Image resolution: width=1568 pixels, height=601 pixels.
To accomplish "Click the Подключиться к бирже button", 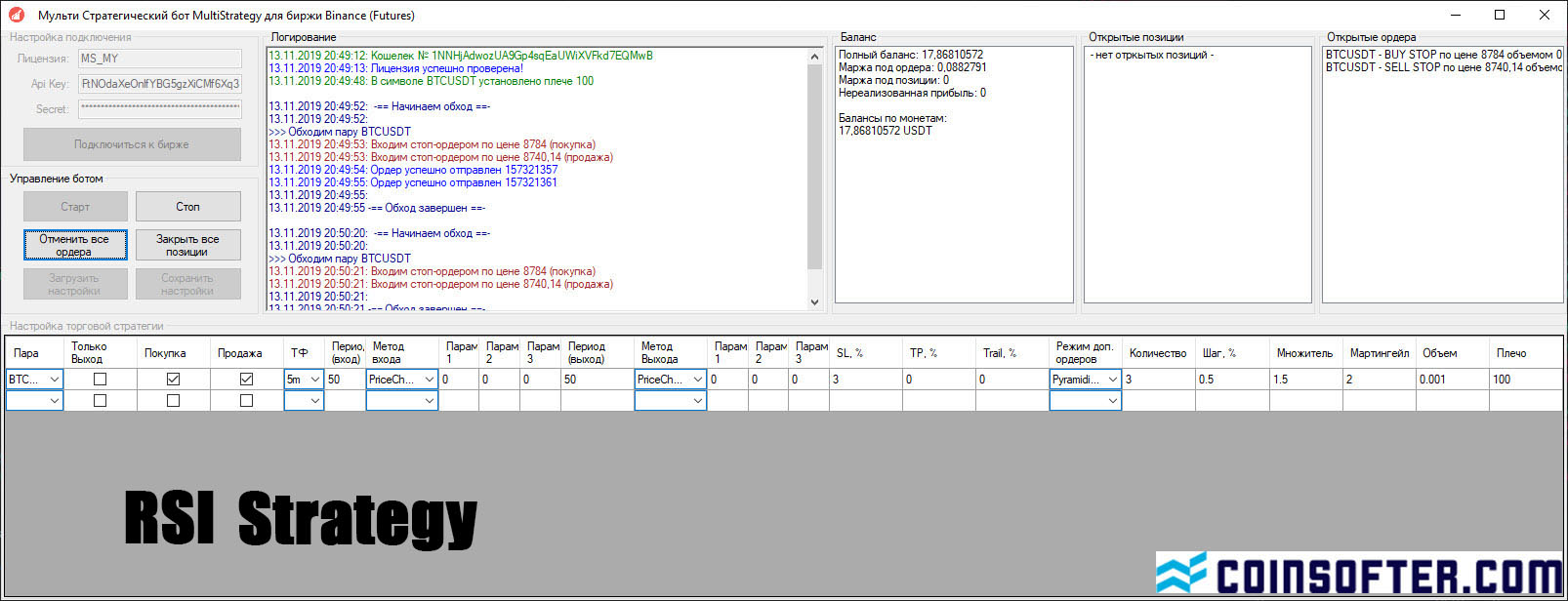I will tap(132, 144).
